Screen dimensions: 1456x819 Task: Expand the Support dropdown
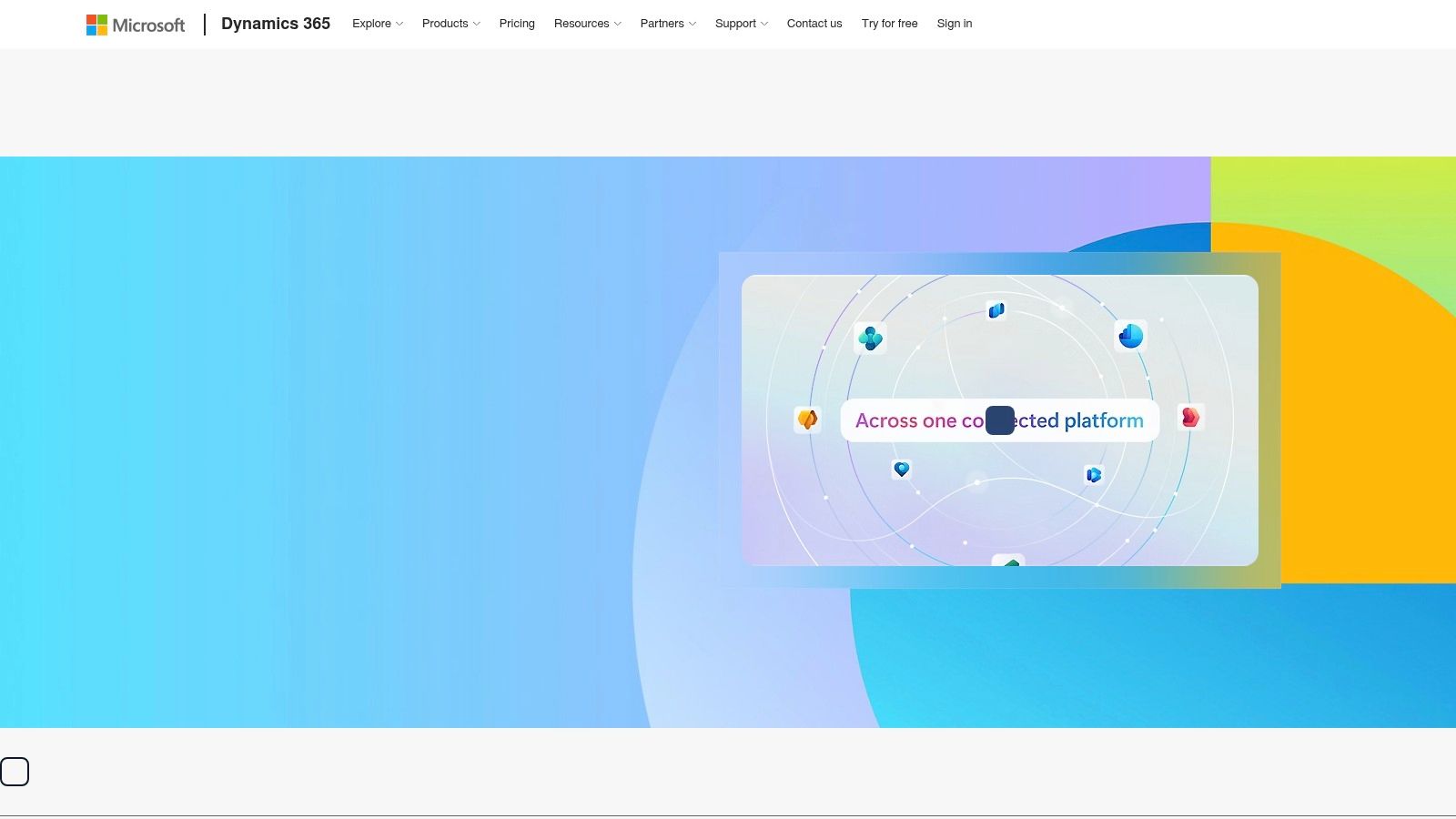(742, 24)
